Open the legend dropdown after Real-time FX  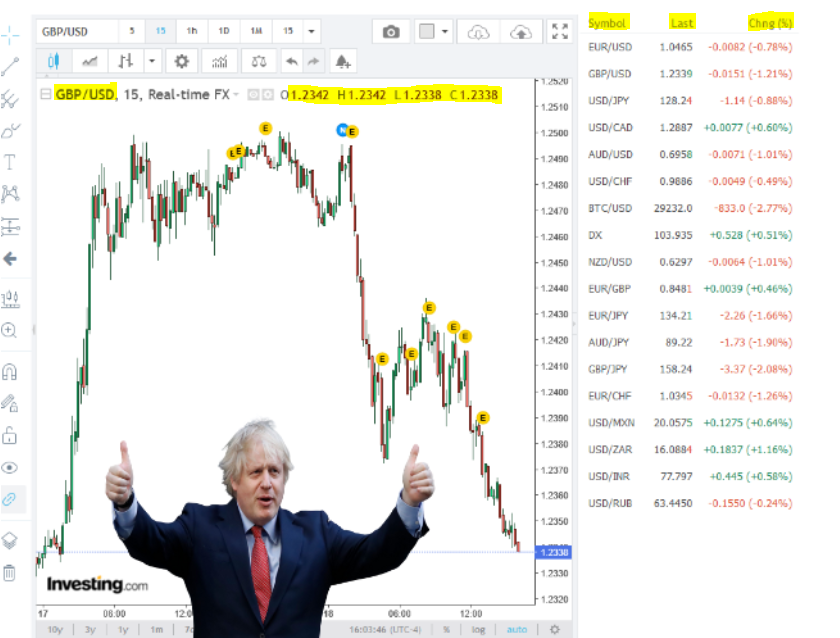coord(236,95)
